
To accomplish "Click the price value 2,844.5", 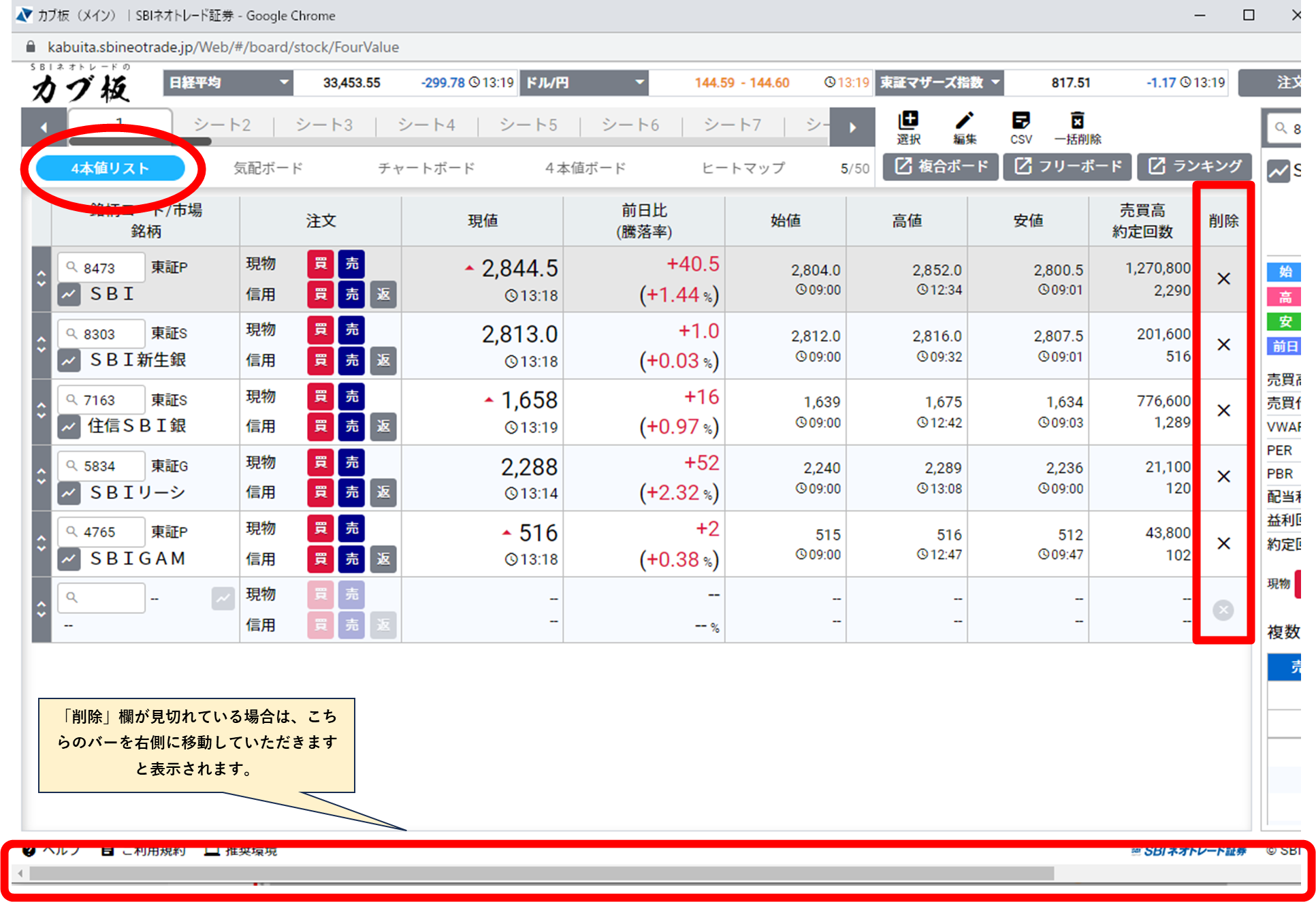I will pyautogui.click(x=519, y=268).
